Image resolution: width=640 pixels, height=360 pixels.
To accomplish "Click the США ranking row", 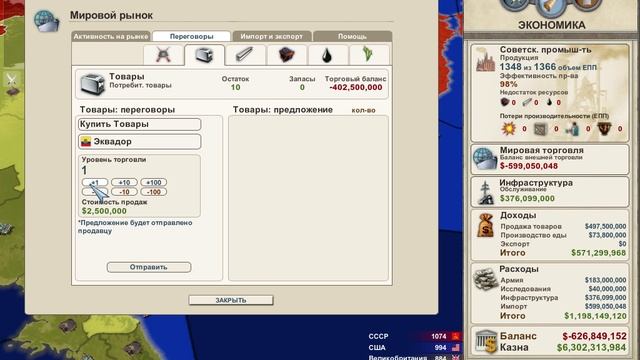I will 414,348.
